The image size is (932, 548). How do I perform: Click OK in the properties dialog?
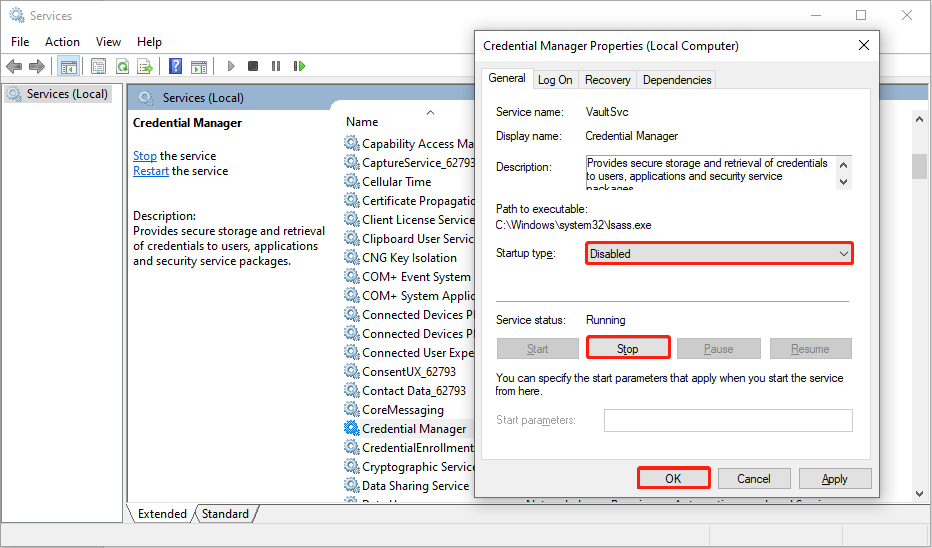(673, 478)
